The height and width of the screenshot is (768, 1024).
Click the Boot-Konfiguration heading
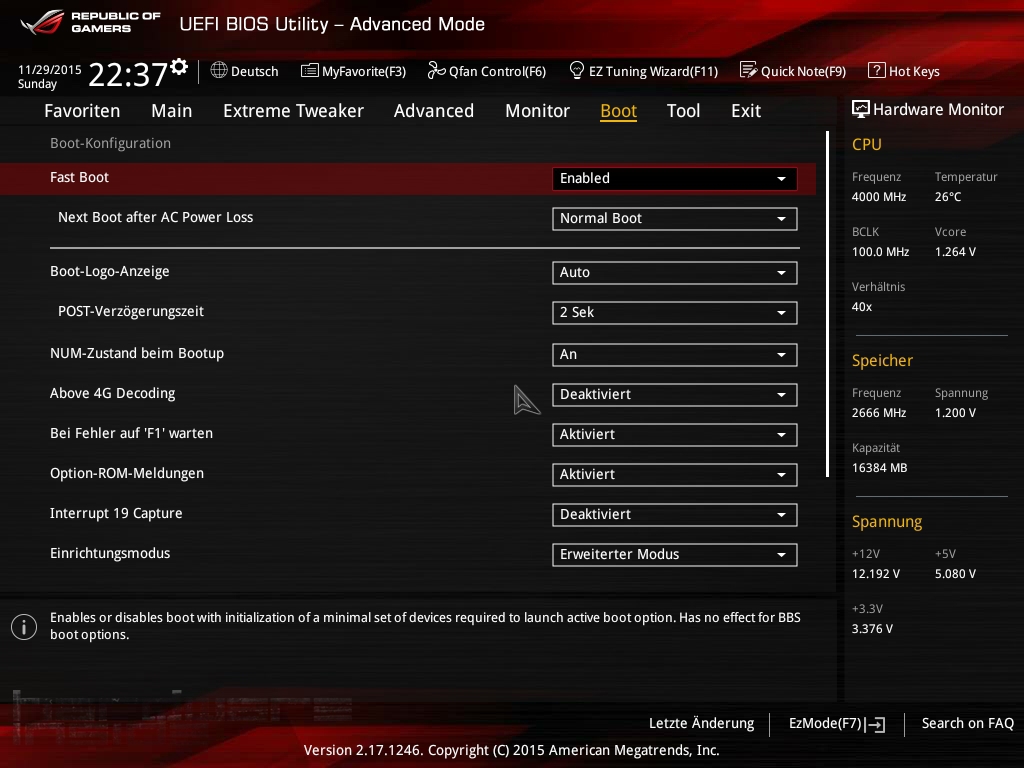(110, 143)
